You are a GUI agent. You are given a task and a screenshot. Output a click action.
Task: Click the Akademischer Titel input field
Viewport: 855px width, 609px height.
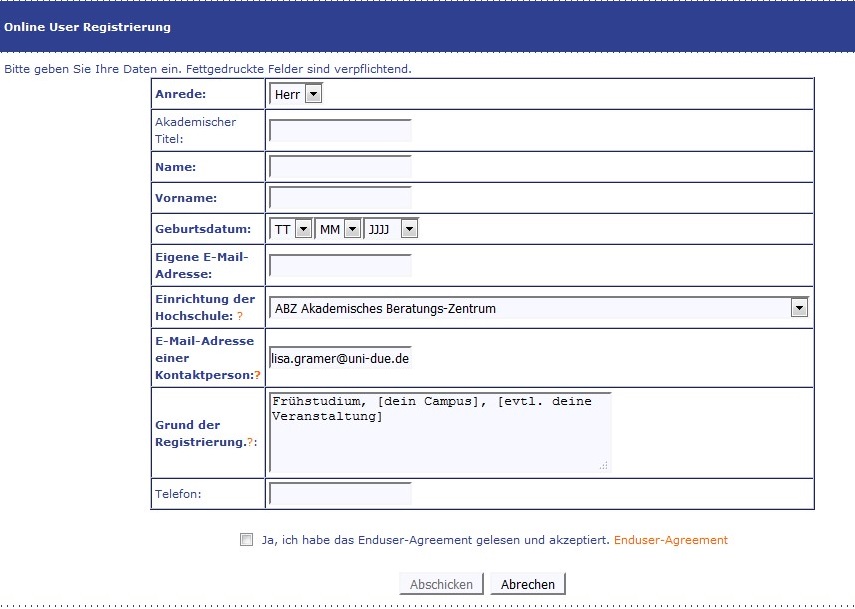click(340, 130)
